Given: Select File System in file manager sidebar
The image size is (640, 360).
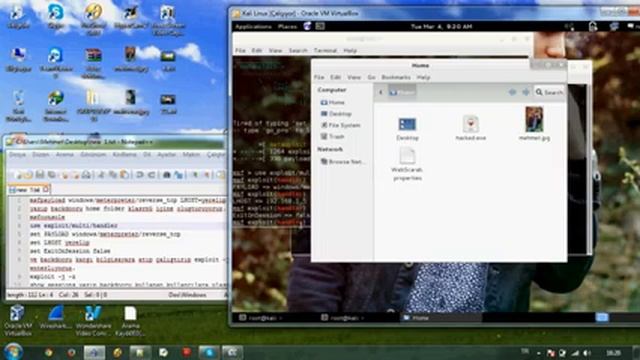Looking at the screenshot, I should 340,125.
